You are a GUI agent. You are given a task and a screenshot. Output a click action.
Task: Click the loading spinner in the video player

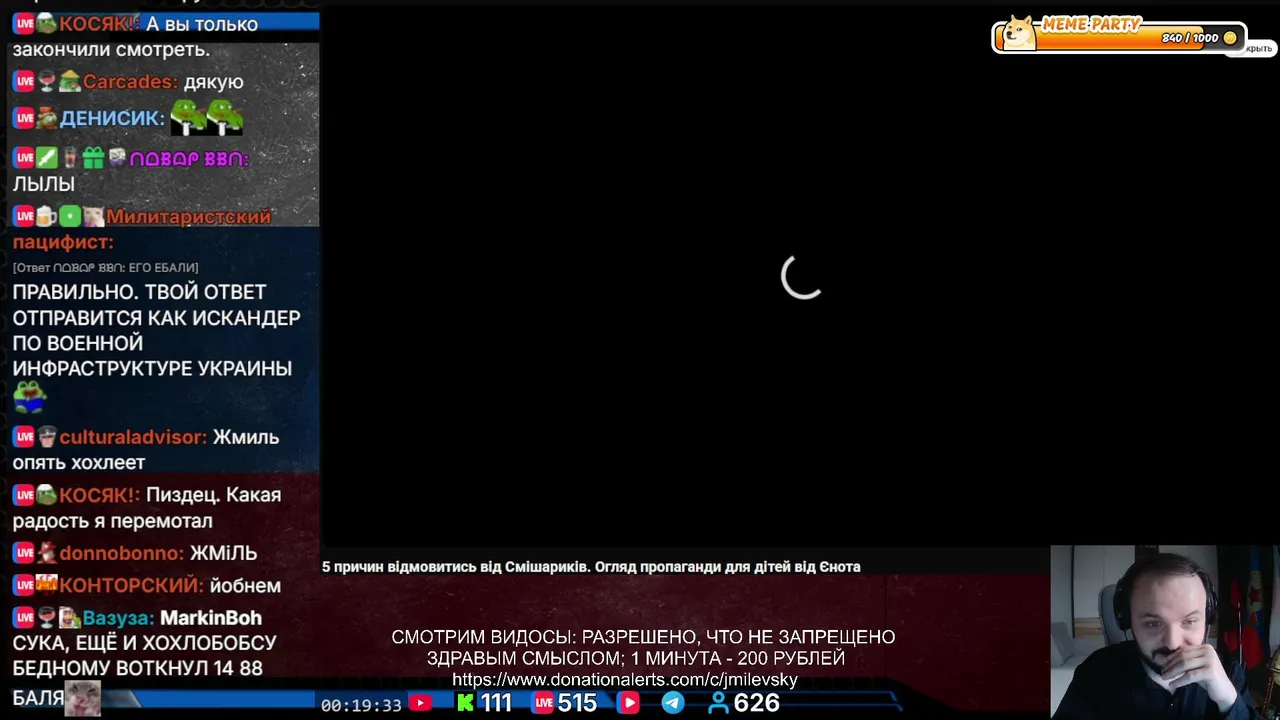[802, 276]
